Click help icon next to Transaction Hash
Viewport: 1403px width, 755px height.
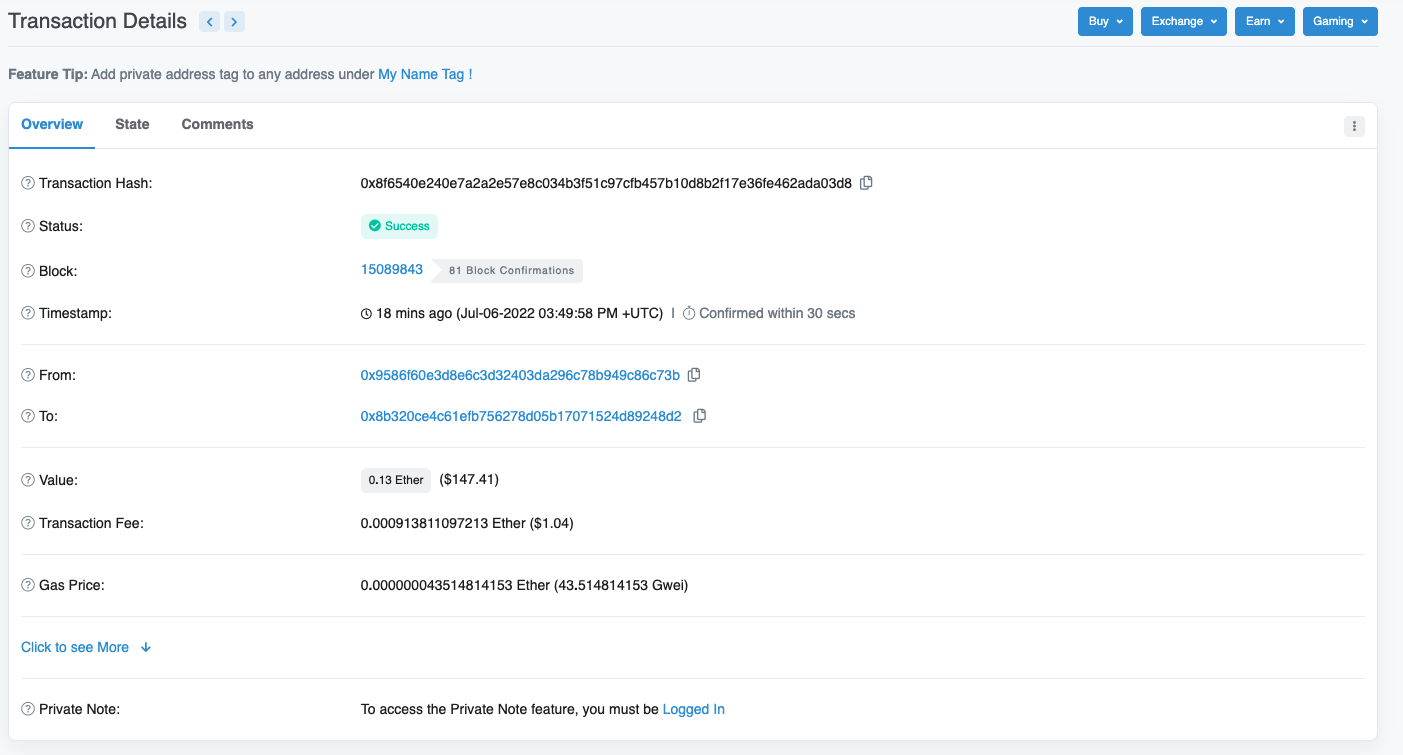28,184
